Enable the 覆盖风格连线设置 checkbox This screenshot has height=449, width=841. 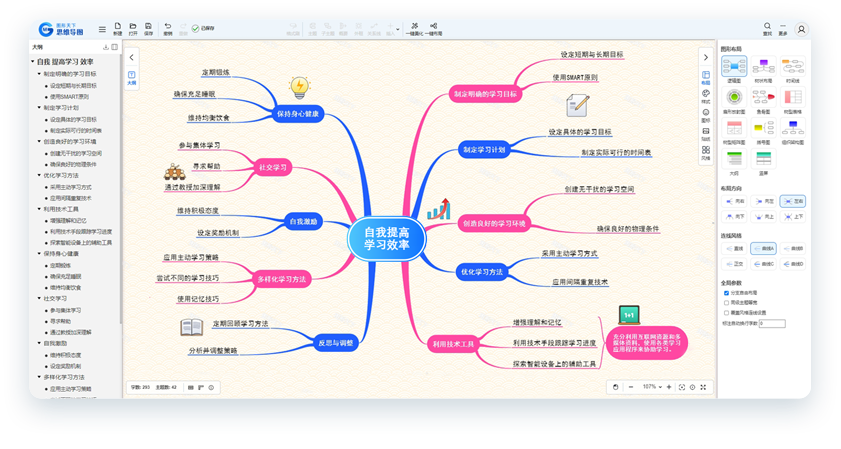(725, 313)
